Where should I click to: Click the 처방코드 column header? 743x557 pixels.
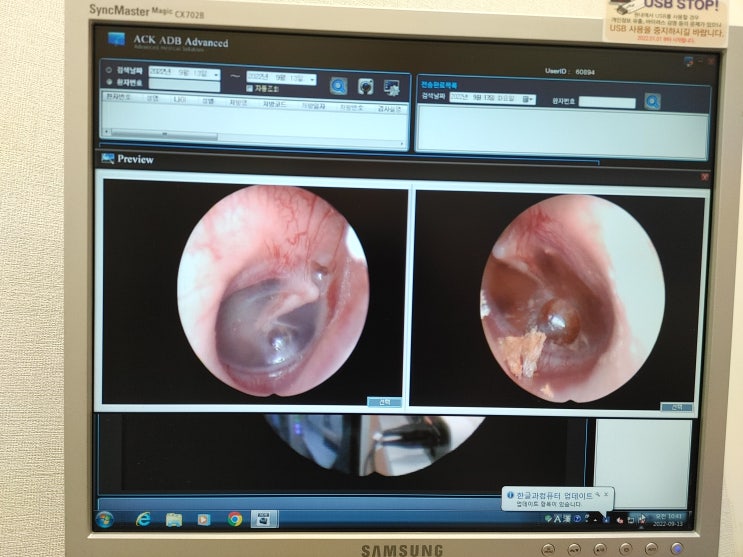click(275, 104)
